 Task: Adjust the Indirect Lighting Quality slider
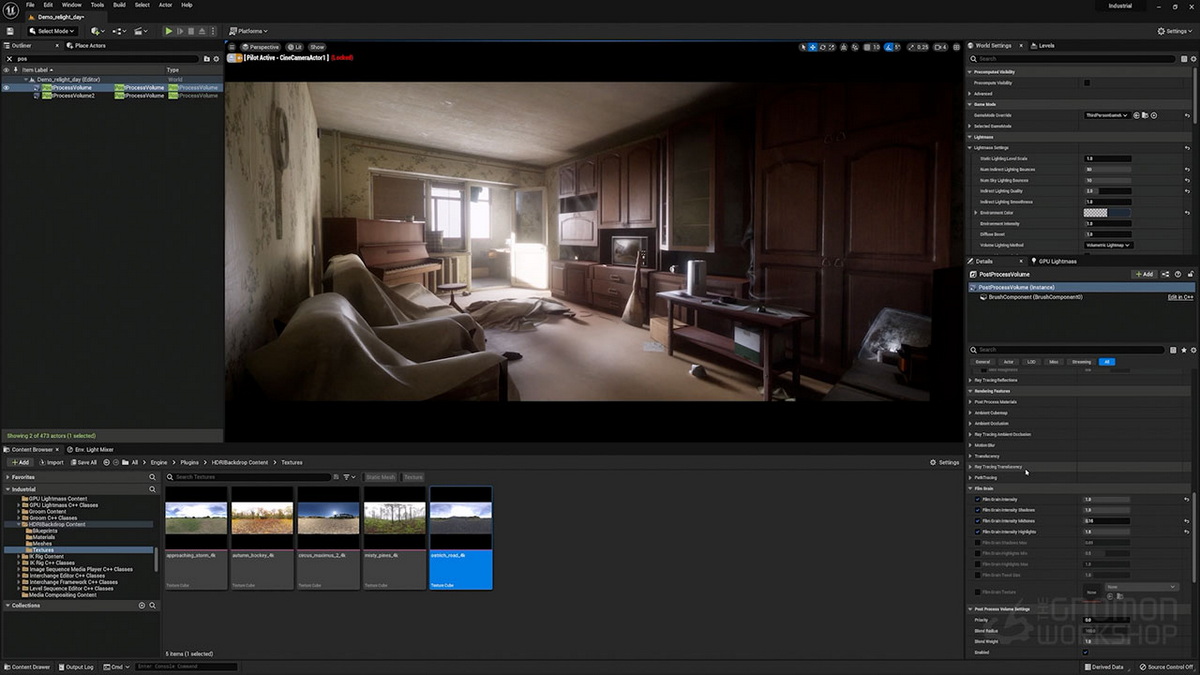point(1108,191)
